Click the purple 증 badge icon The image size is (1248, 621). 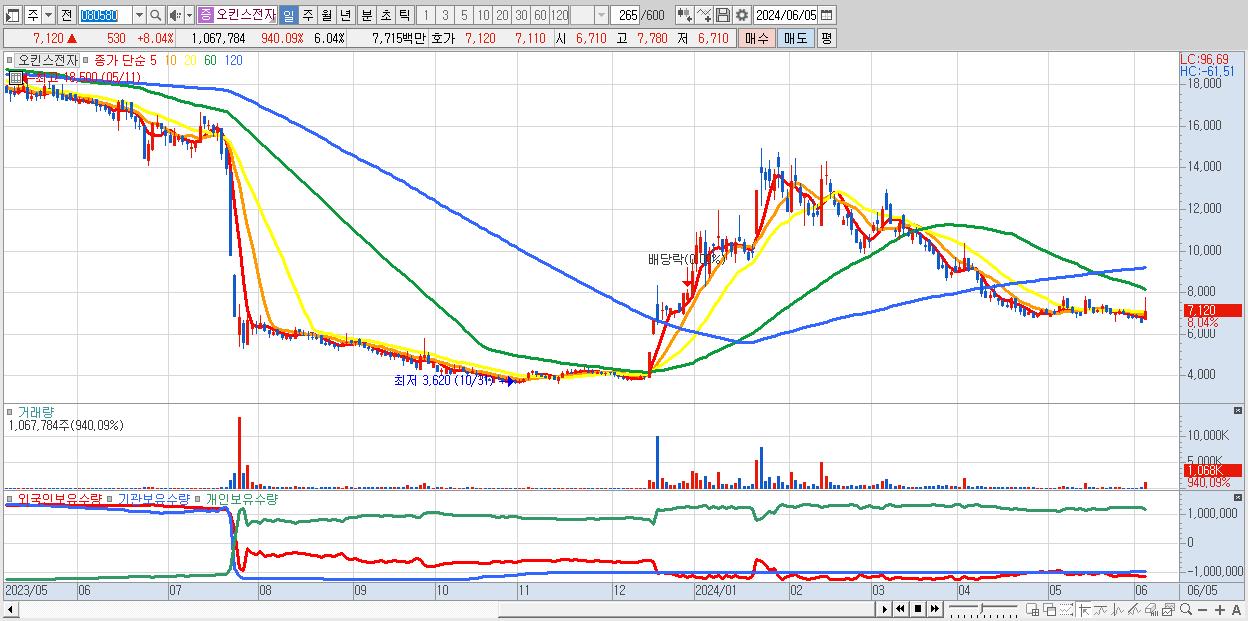pos(206,15)
